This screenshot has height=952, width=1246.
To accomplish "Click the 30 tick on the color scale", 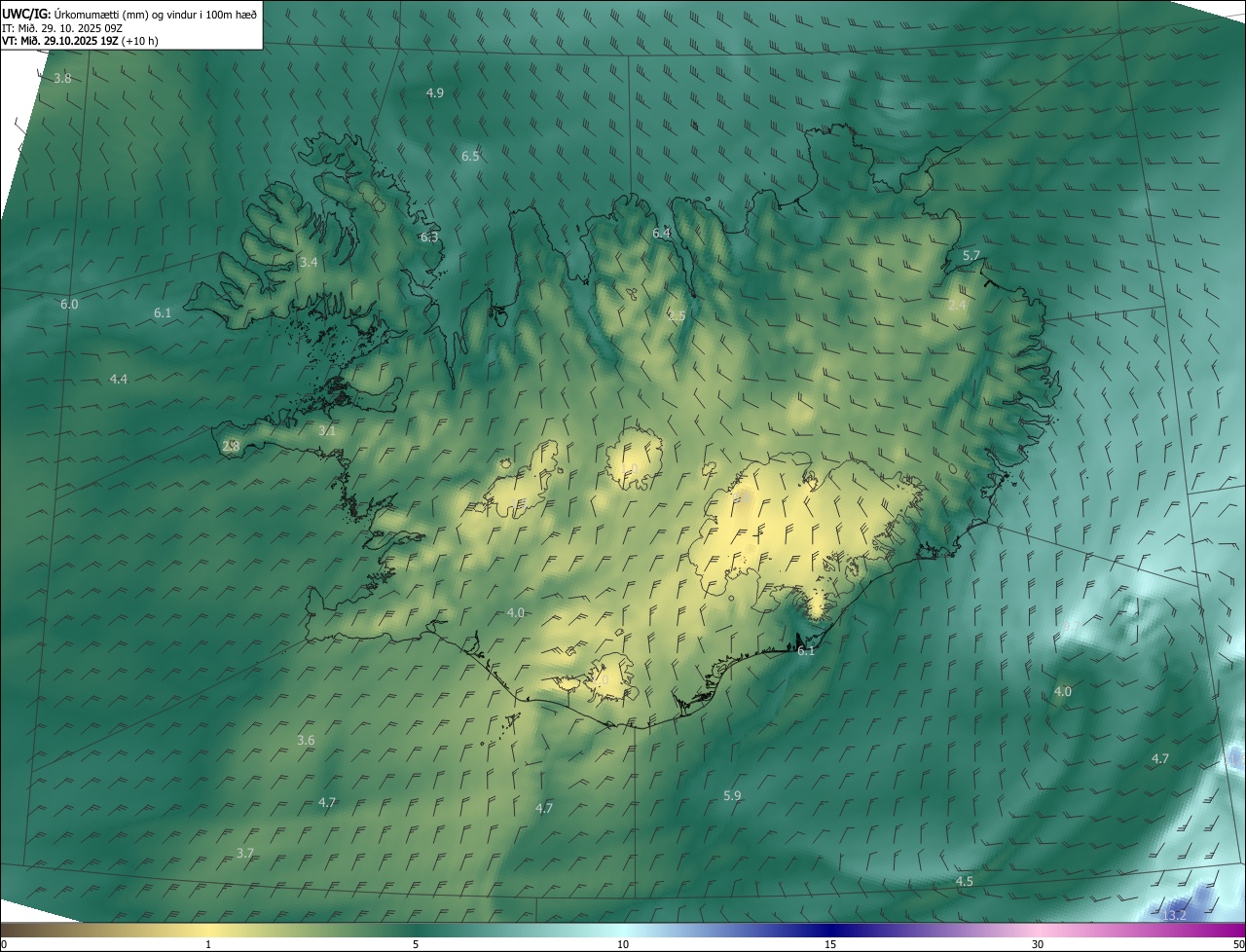I will coord(1038,944).
